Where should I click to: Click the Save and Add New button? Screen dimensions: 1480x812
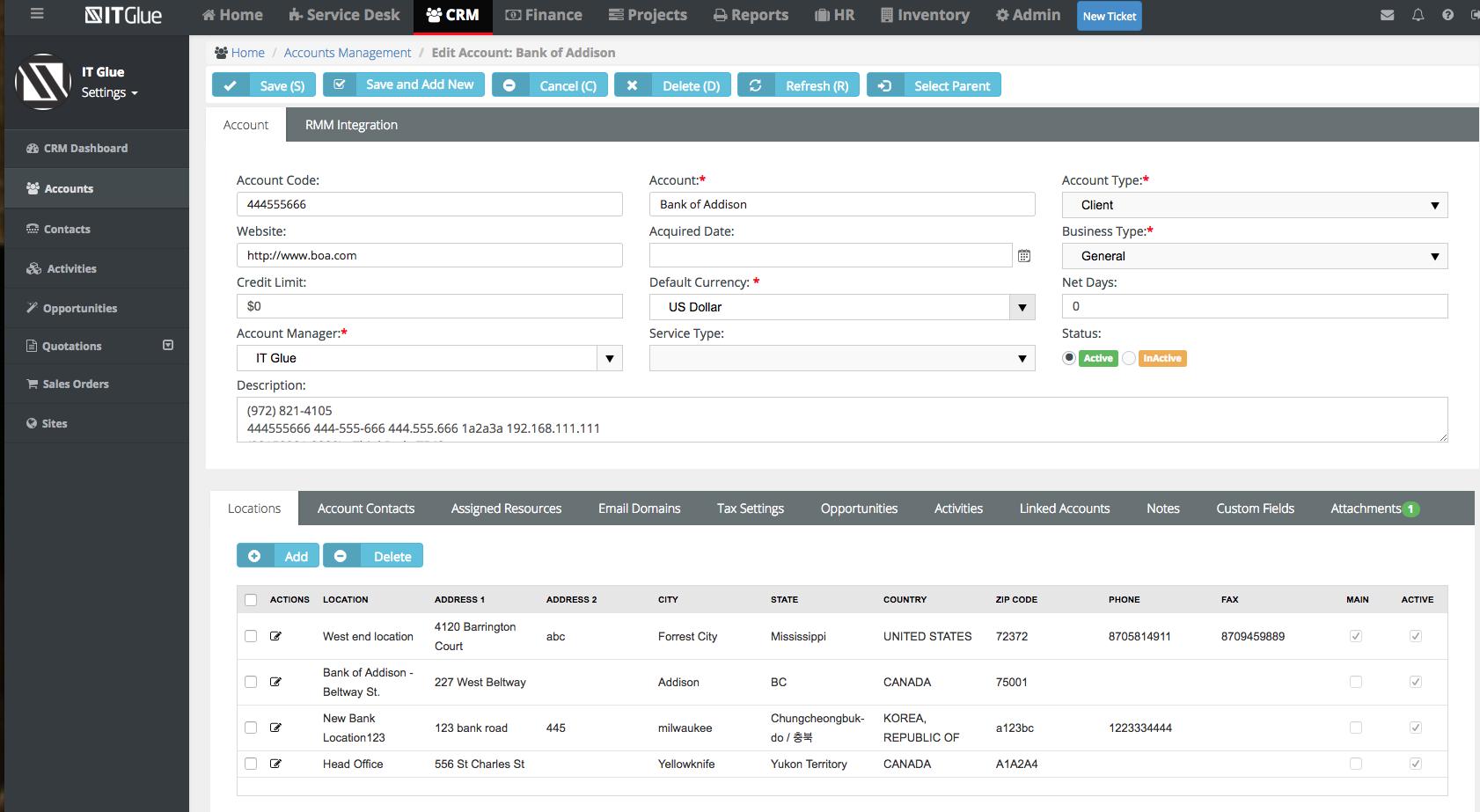(x=404, y=84)
